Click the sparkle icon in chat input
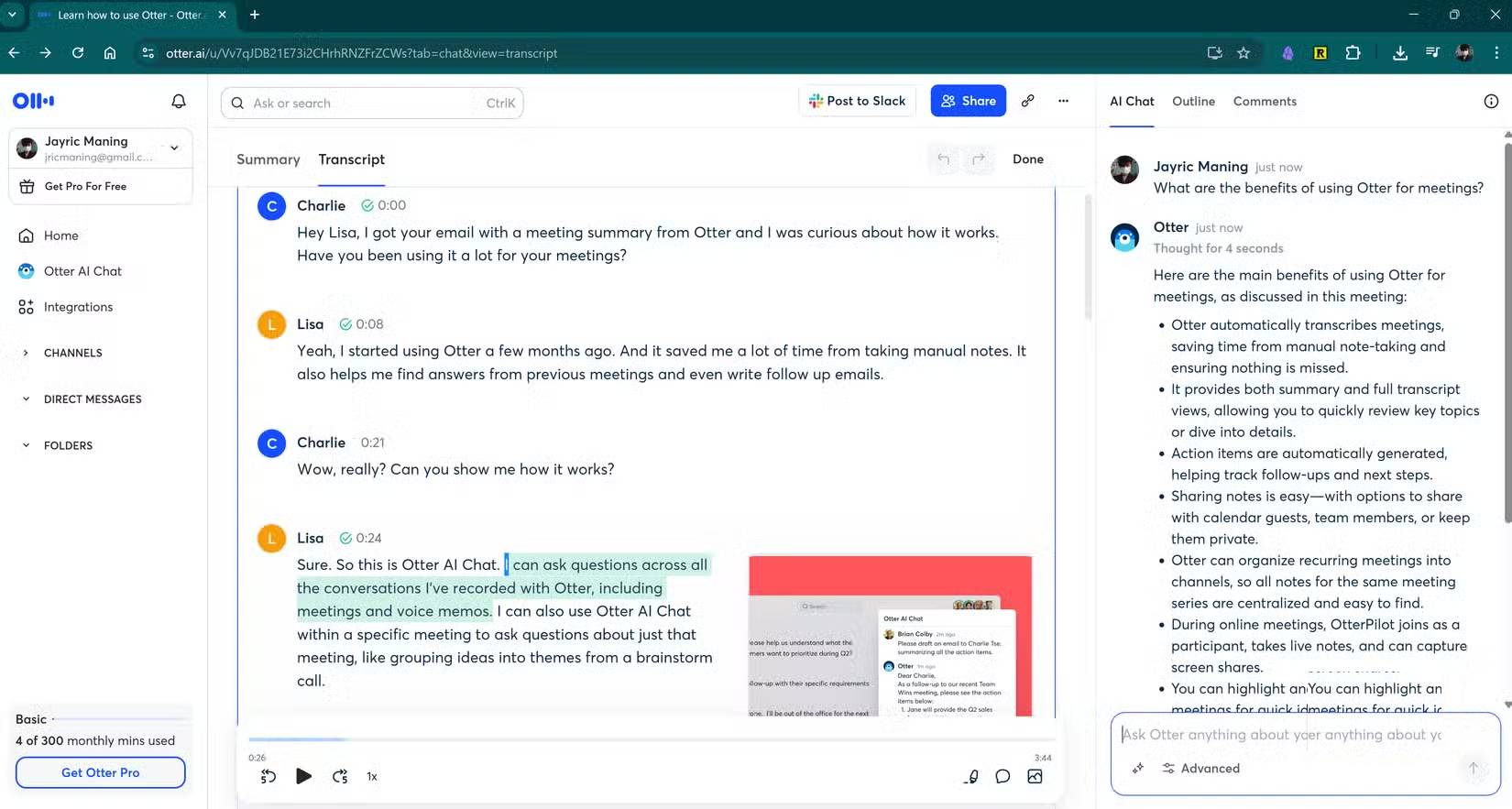The image size is (1512, 809). (x=1137, y=768)
